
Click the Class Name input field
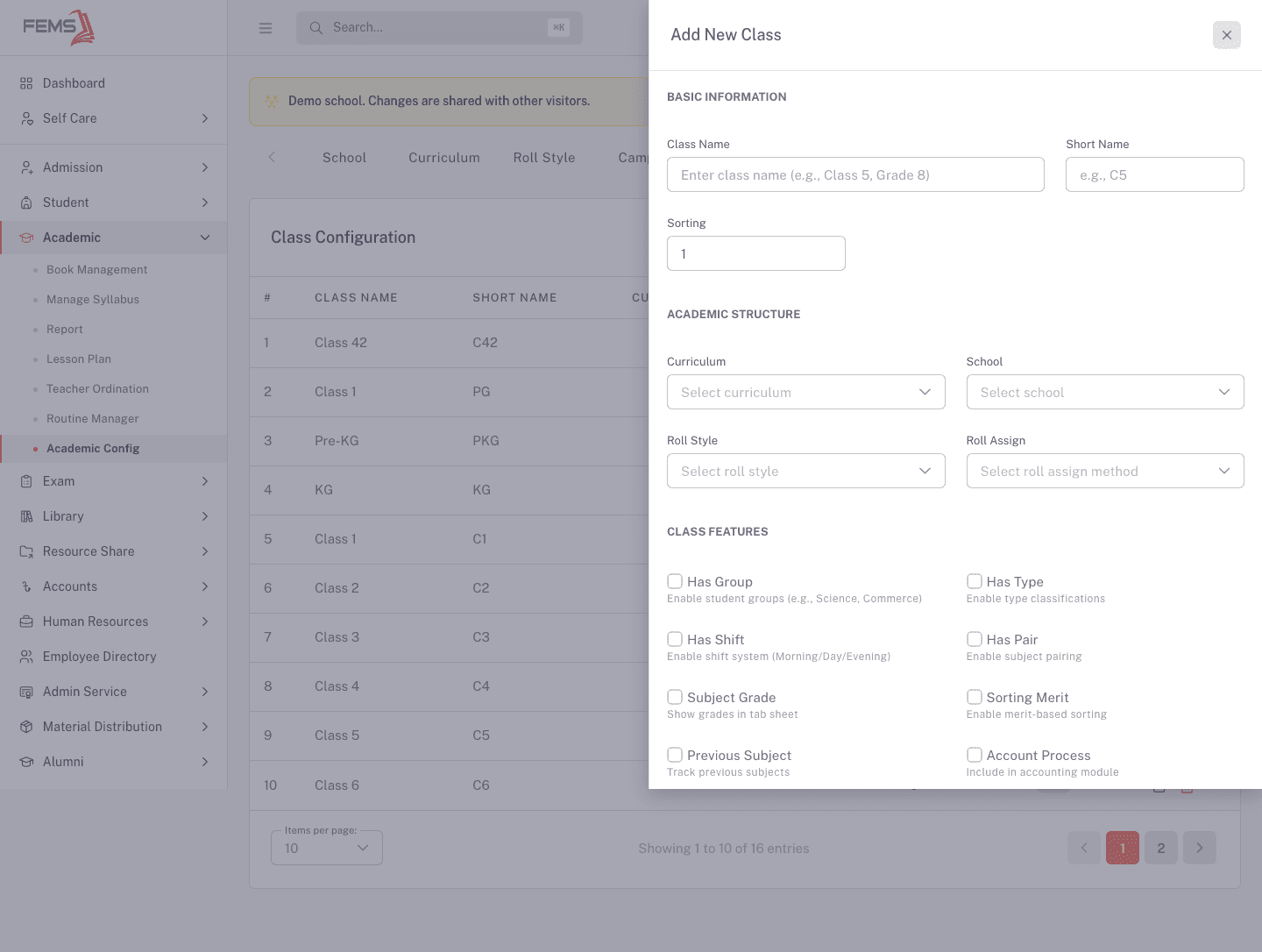[855, 174]
